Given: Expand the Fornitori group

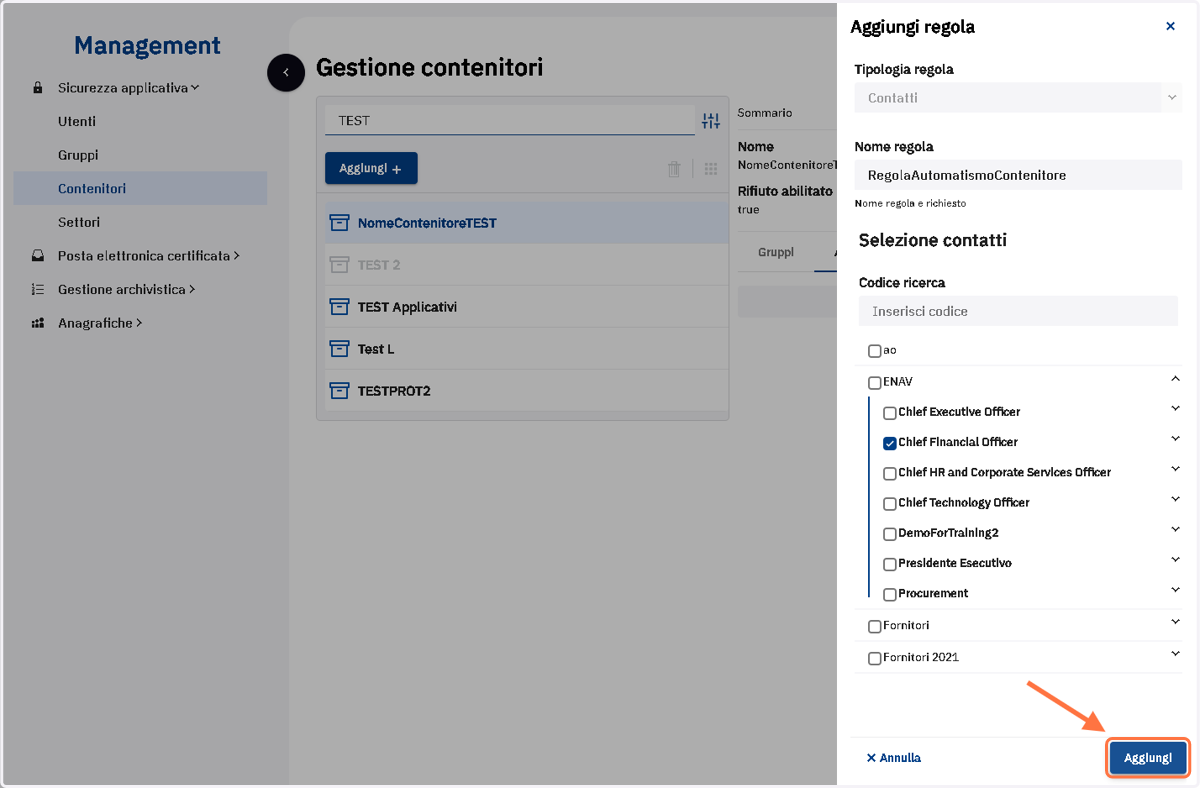Looking at the screenshot, I should [1175, 622].
